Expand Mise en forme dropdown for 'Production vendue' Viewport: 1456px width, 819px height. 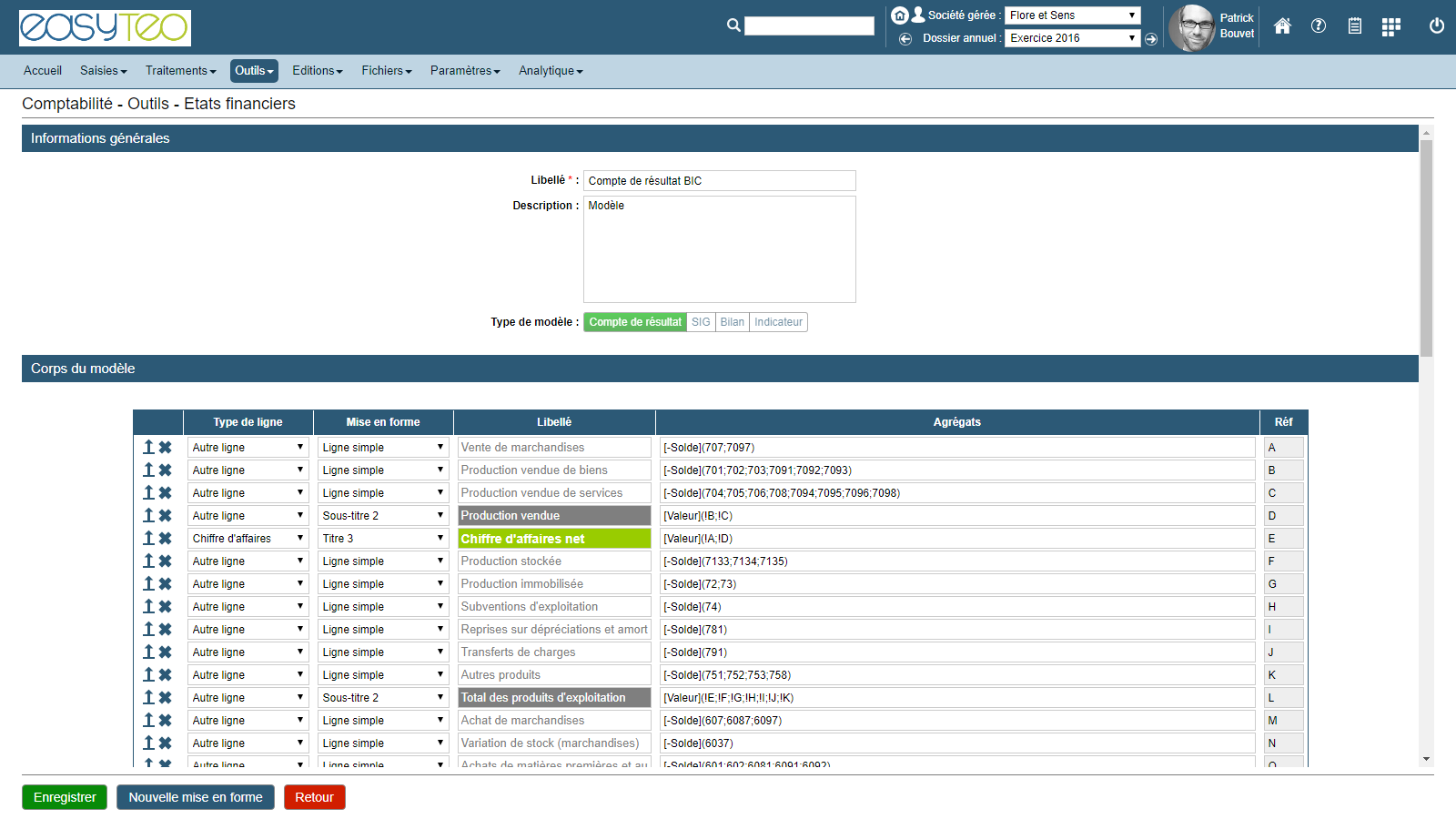pyautogui.click(x=383, y=516)
